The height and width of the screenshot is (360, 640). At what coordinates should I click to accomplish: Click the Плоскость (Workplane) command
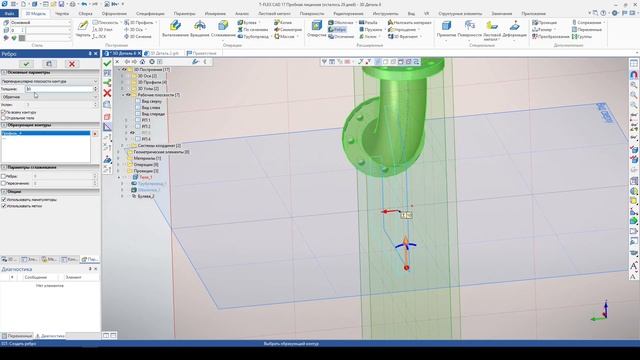pos(106,23)
